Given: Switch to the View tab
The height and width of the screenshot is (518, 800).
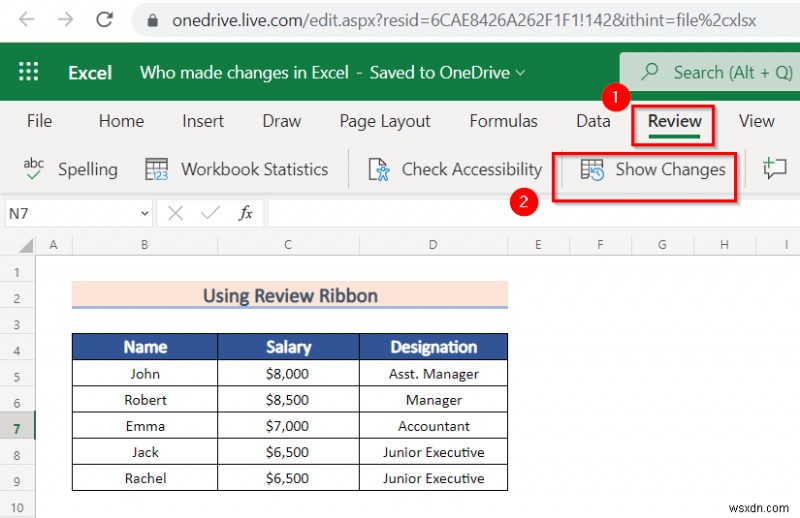Looking at the screenshot, I should pyautogui.click(x=757, y=121).
